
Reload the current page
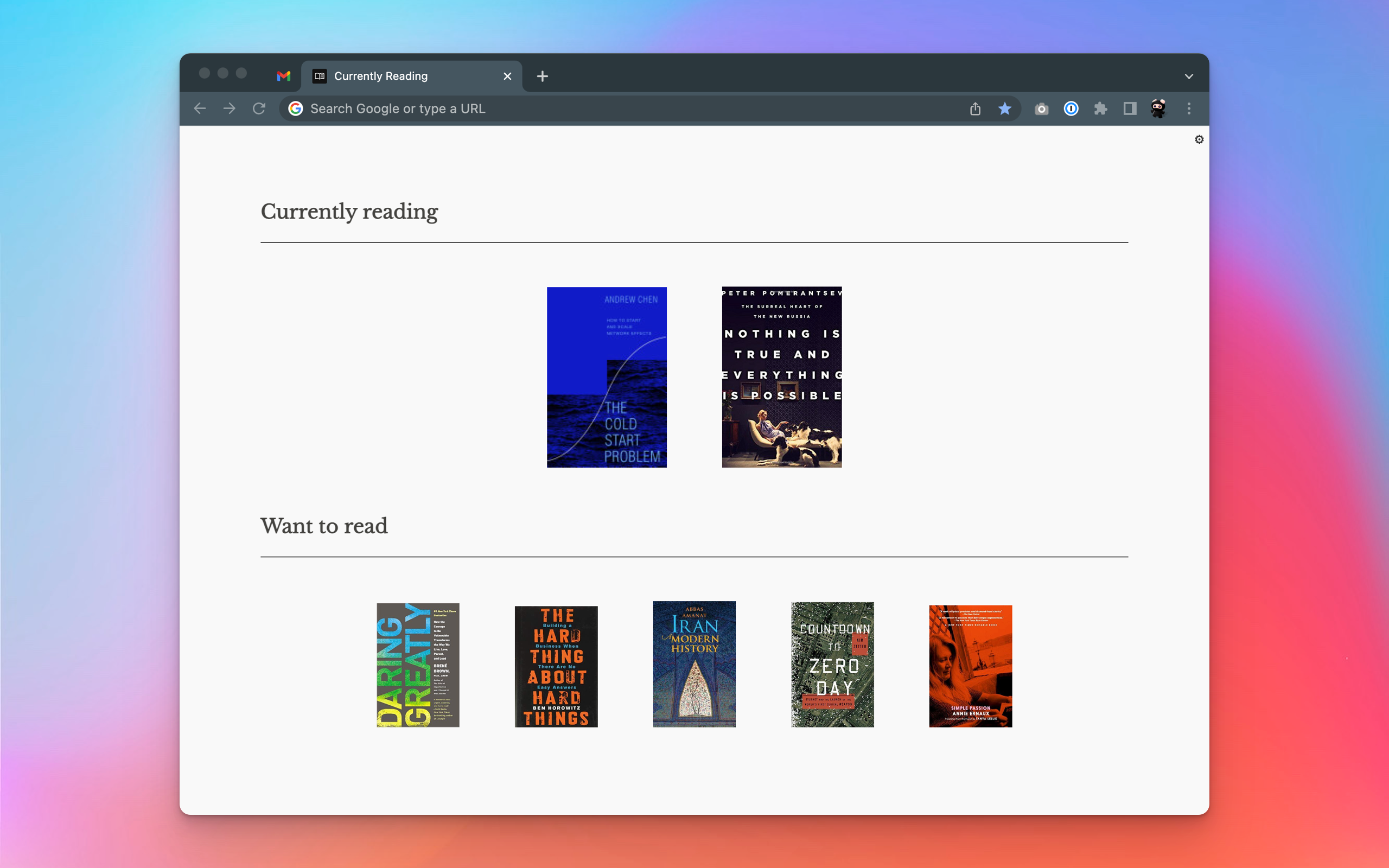coord(259,108)
